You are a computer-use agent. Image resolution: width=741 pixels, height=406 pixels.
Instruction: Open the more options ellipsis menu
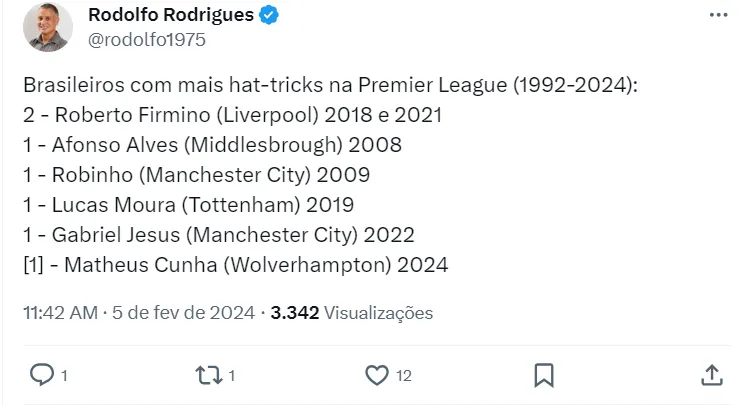(718, 16)
